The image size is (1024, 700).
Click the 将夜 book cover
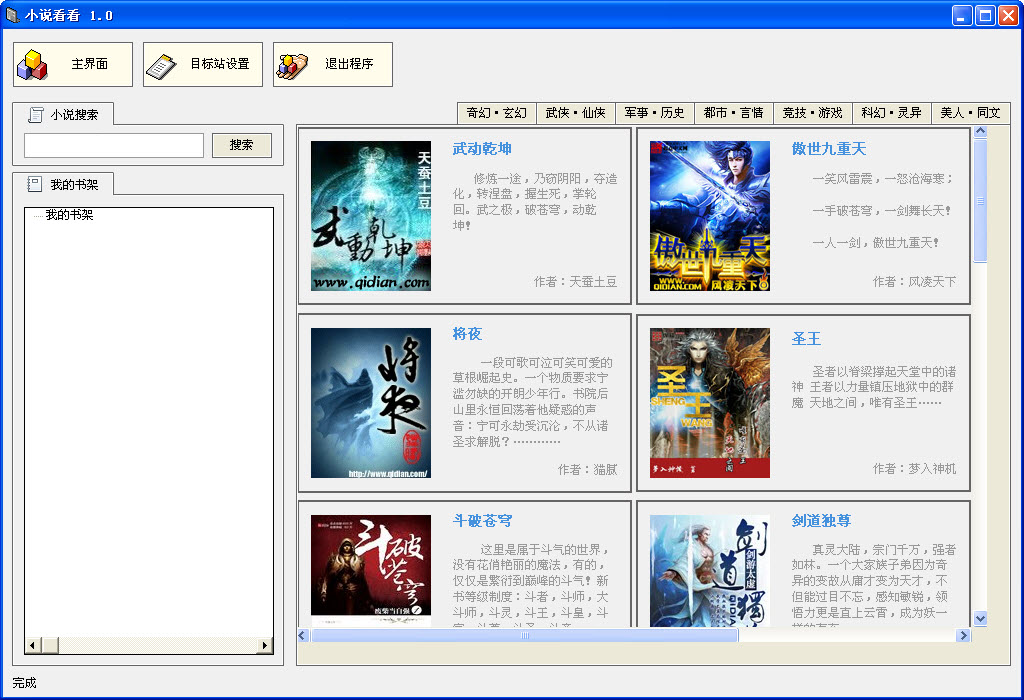tap(371, 403)
